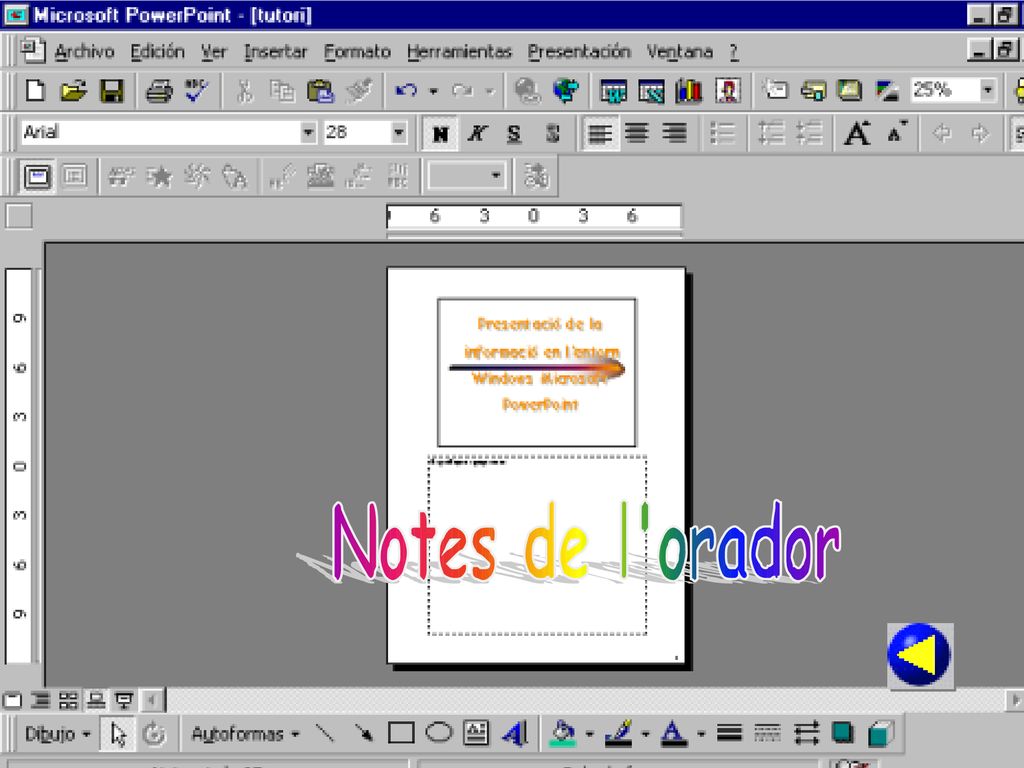Click the Format Painter brush icon
Image resolution: width=1024 pixels, height=768 pixels.
coord(359,91)
